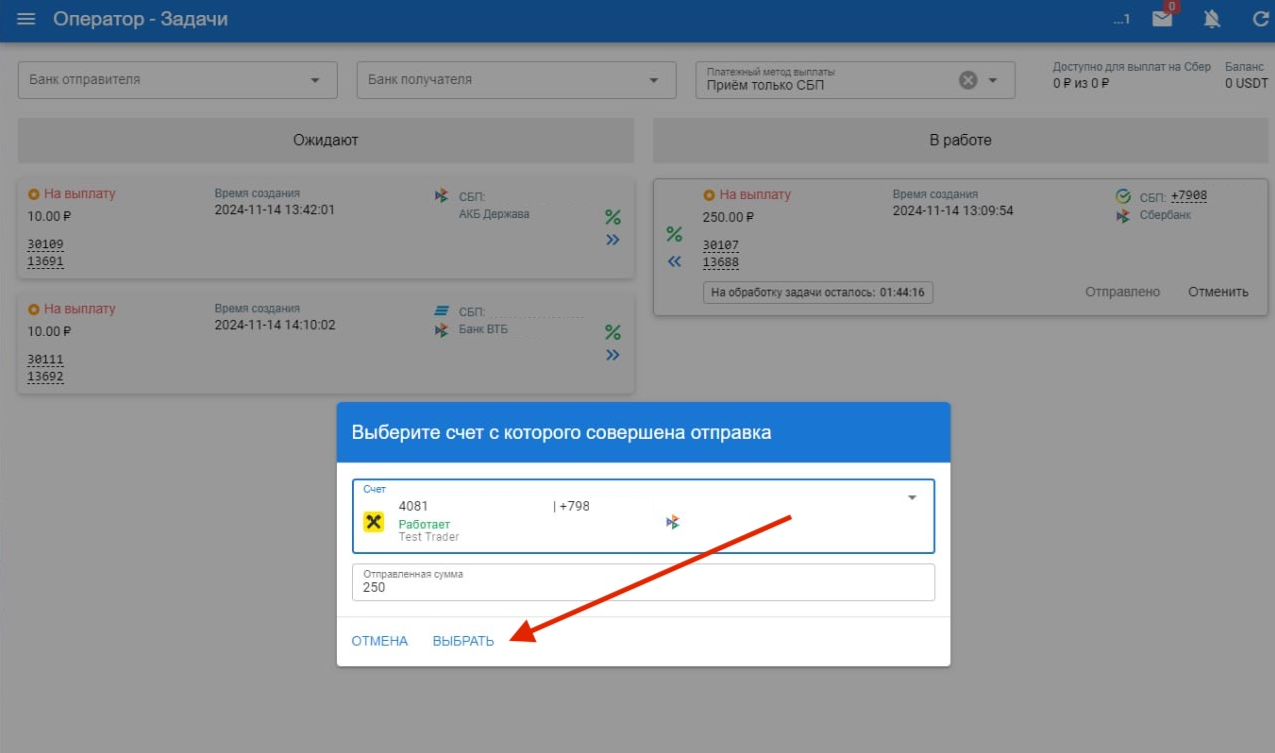Click Отправлено on the 250 ₽ task

coord(1122,292)
